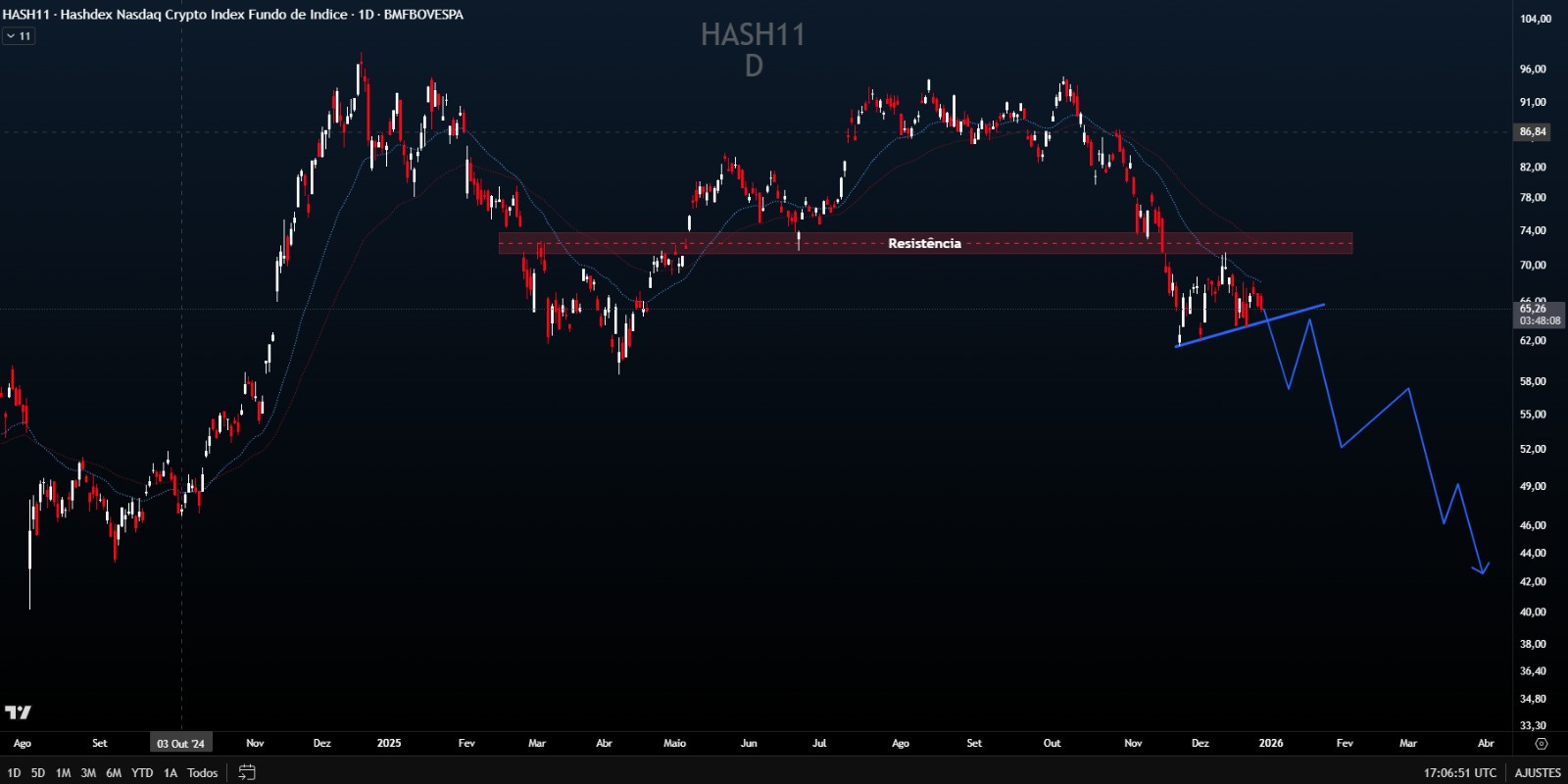Open chart settings hexagon gear icon
Screen dimensions: 1568x784
tap(1541, 744)
